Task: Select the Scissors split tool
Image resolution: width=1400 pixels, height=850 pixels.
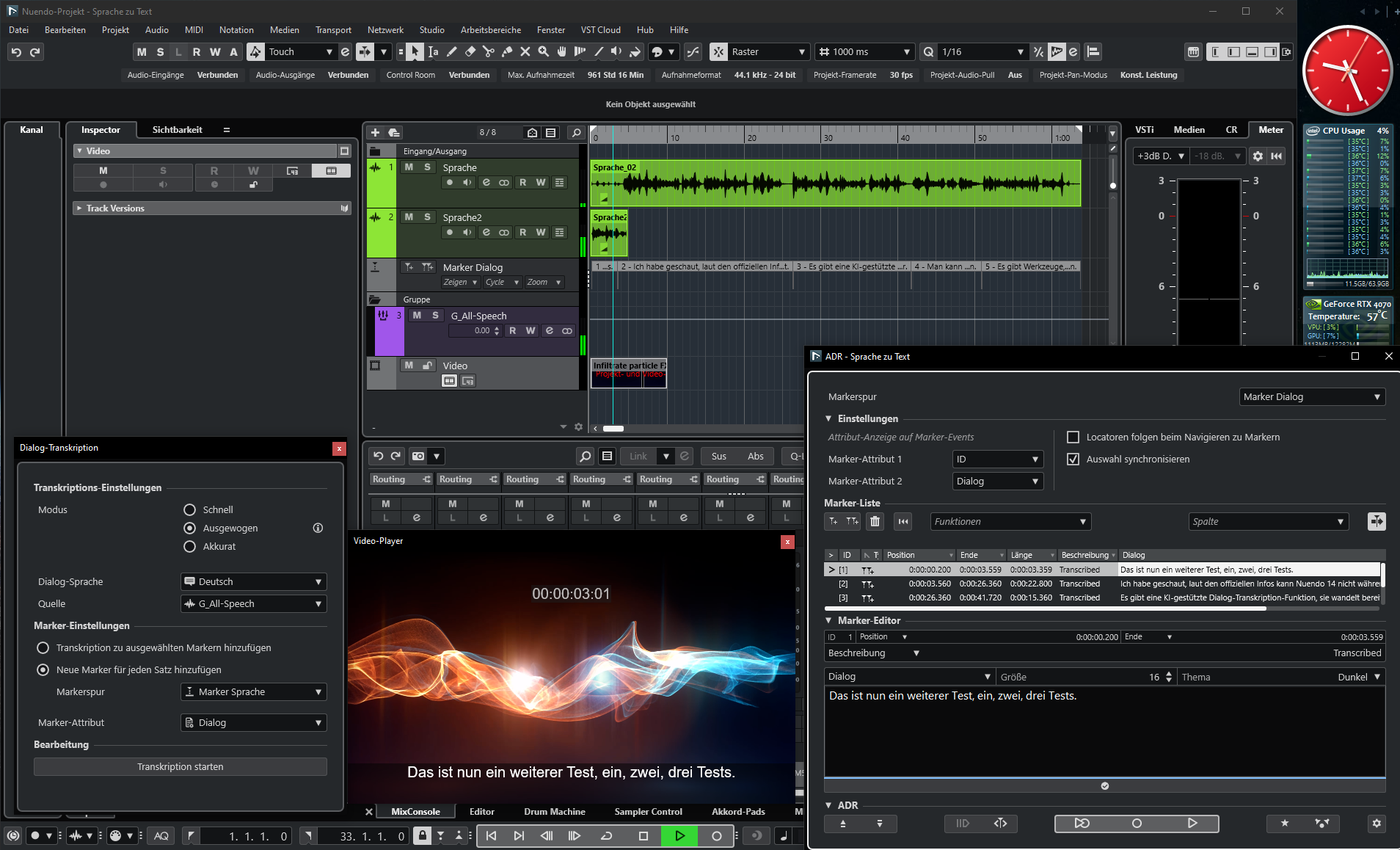Action: tap(489, 52)
